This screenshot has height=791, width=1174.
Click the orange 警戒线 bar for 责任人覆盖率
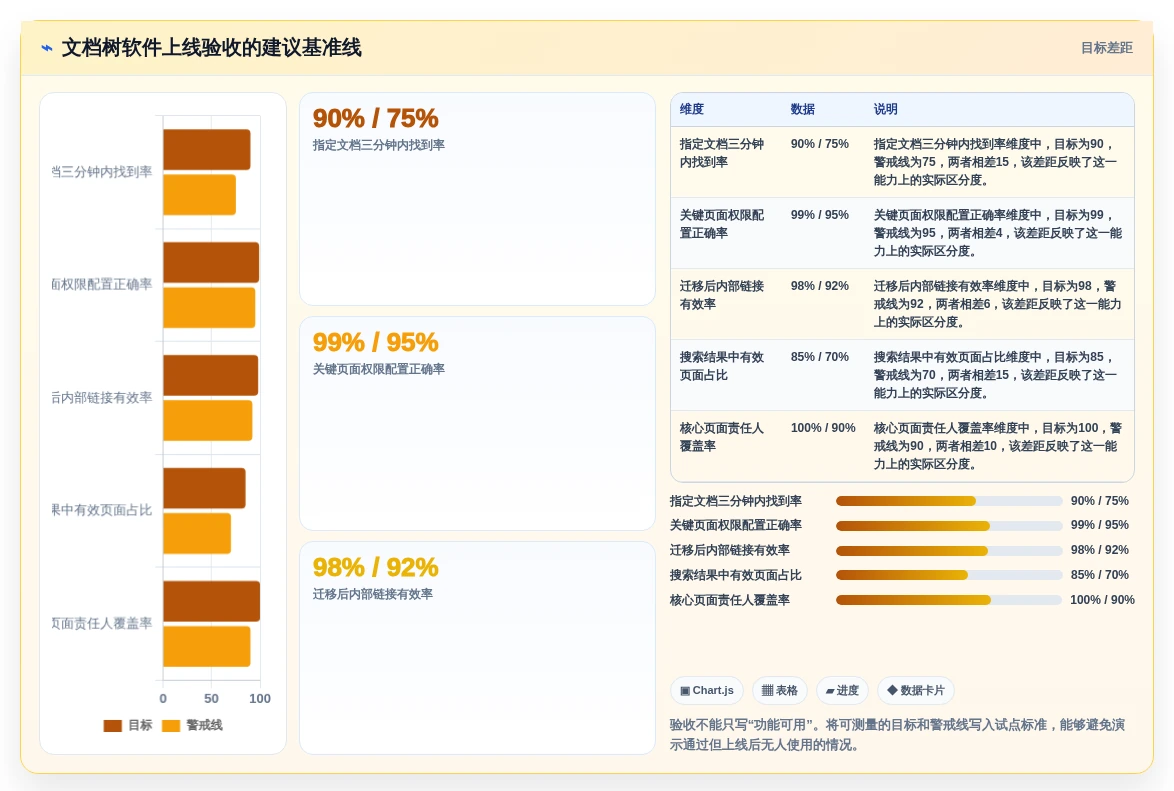point(207,646)
